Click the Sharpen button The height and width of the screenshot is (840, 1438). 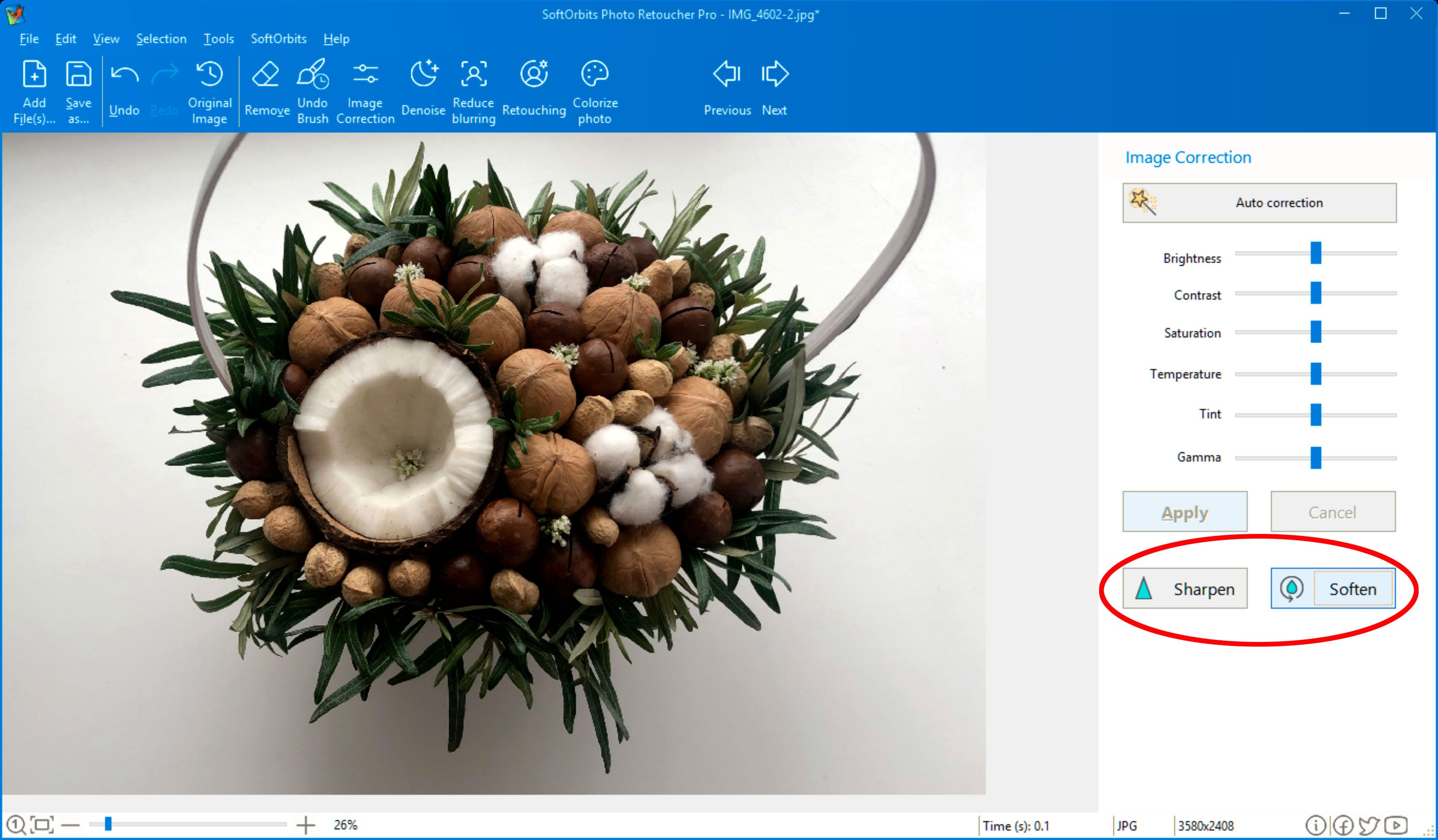(1185, 589)
